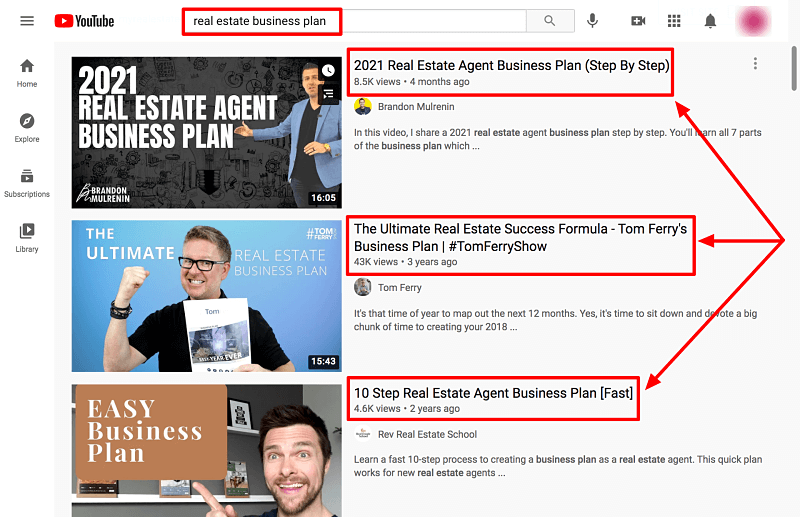This screenshot has width=800, height=517.
Task: Click the description beginning 'It's that time of year'
Action: point(555,320)
